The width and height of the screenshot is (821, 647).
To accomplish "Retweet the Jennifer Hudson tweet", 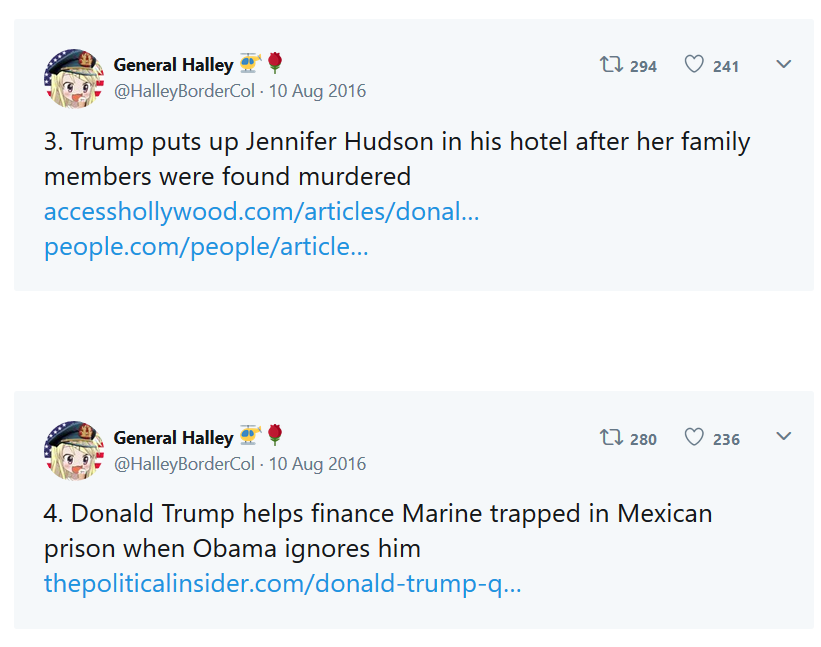I will point(611,65).
